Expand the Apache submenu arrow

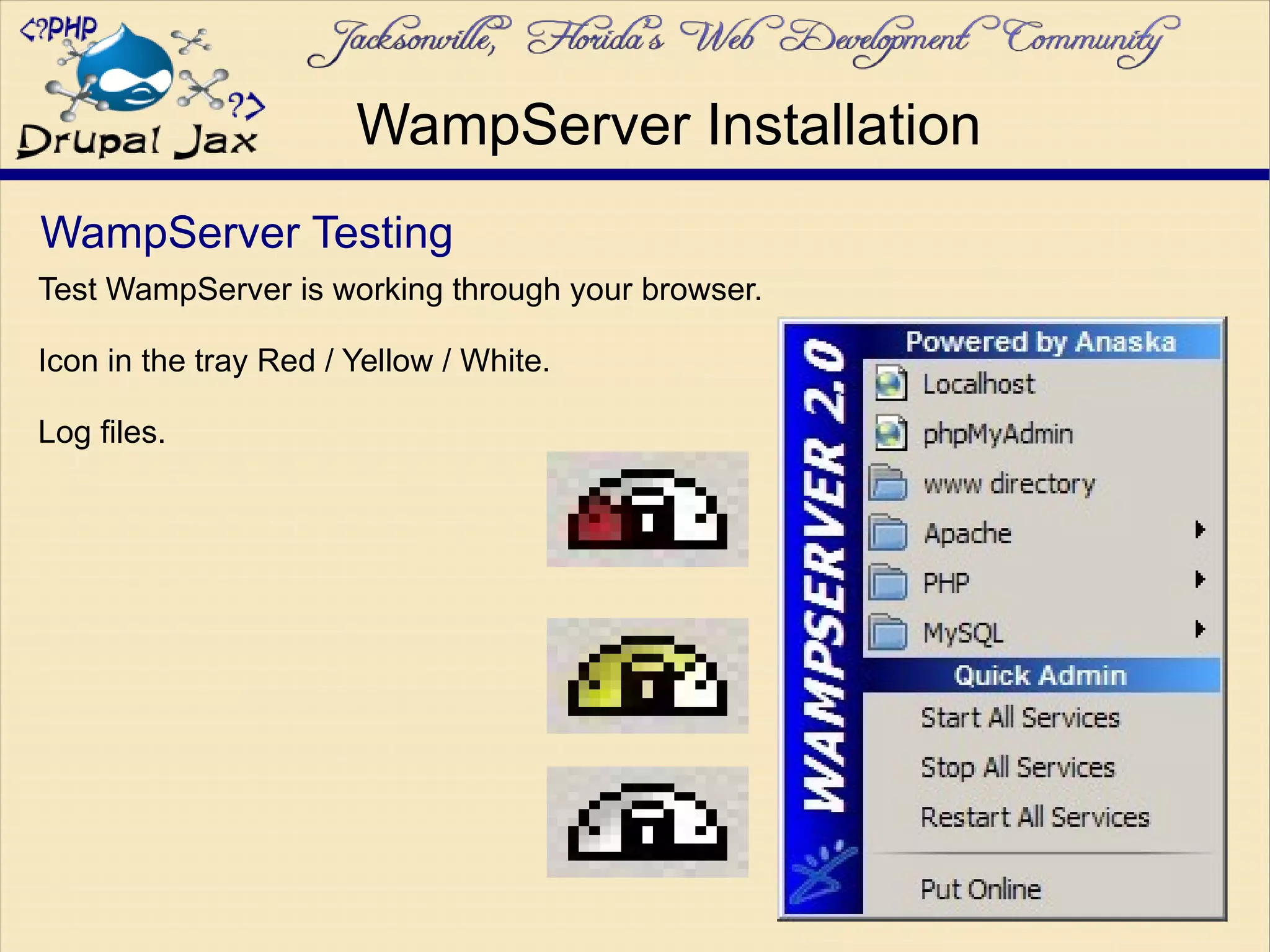click(x=1200, y=530)
